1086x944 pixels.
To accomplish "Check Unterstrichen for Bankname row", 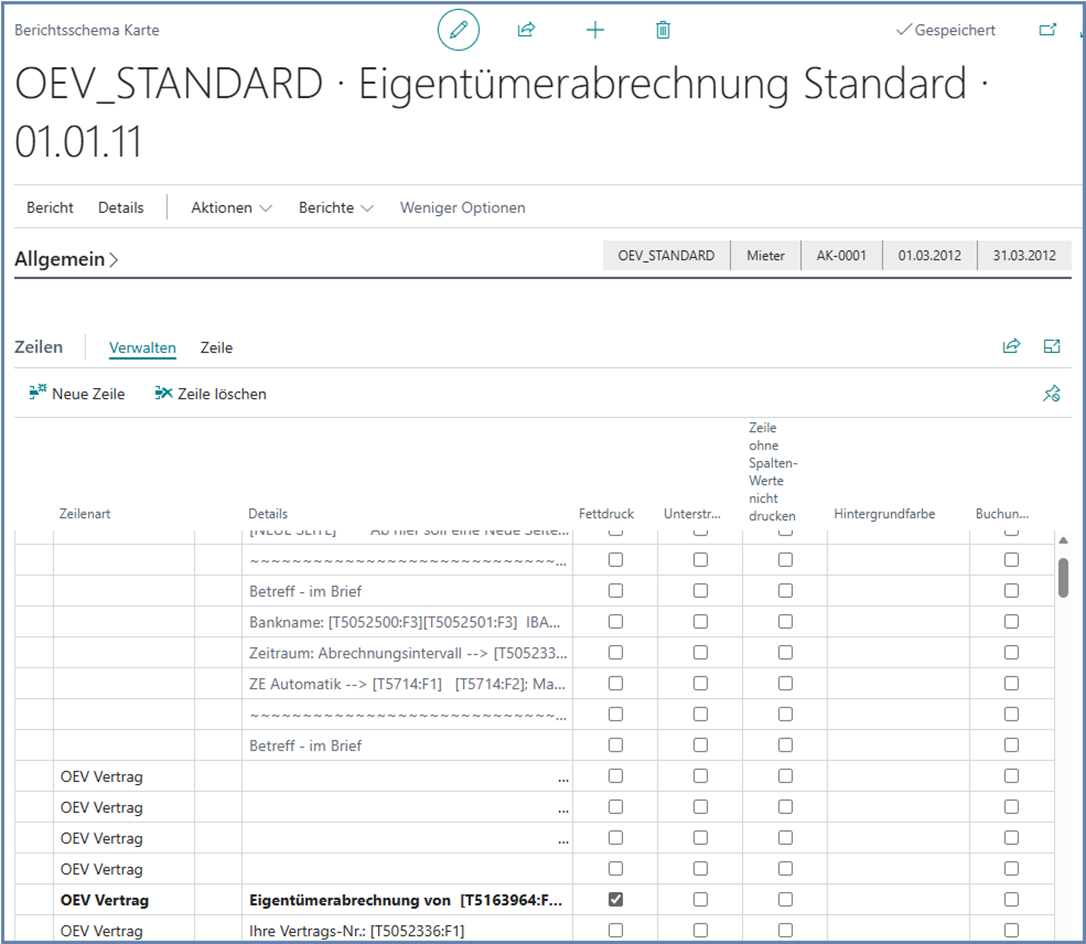I will [x=700, y=622].
